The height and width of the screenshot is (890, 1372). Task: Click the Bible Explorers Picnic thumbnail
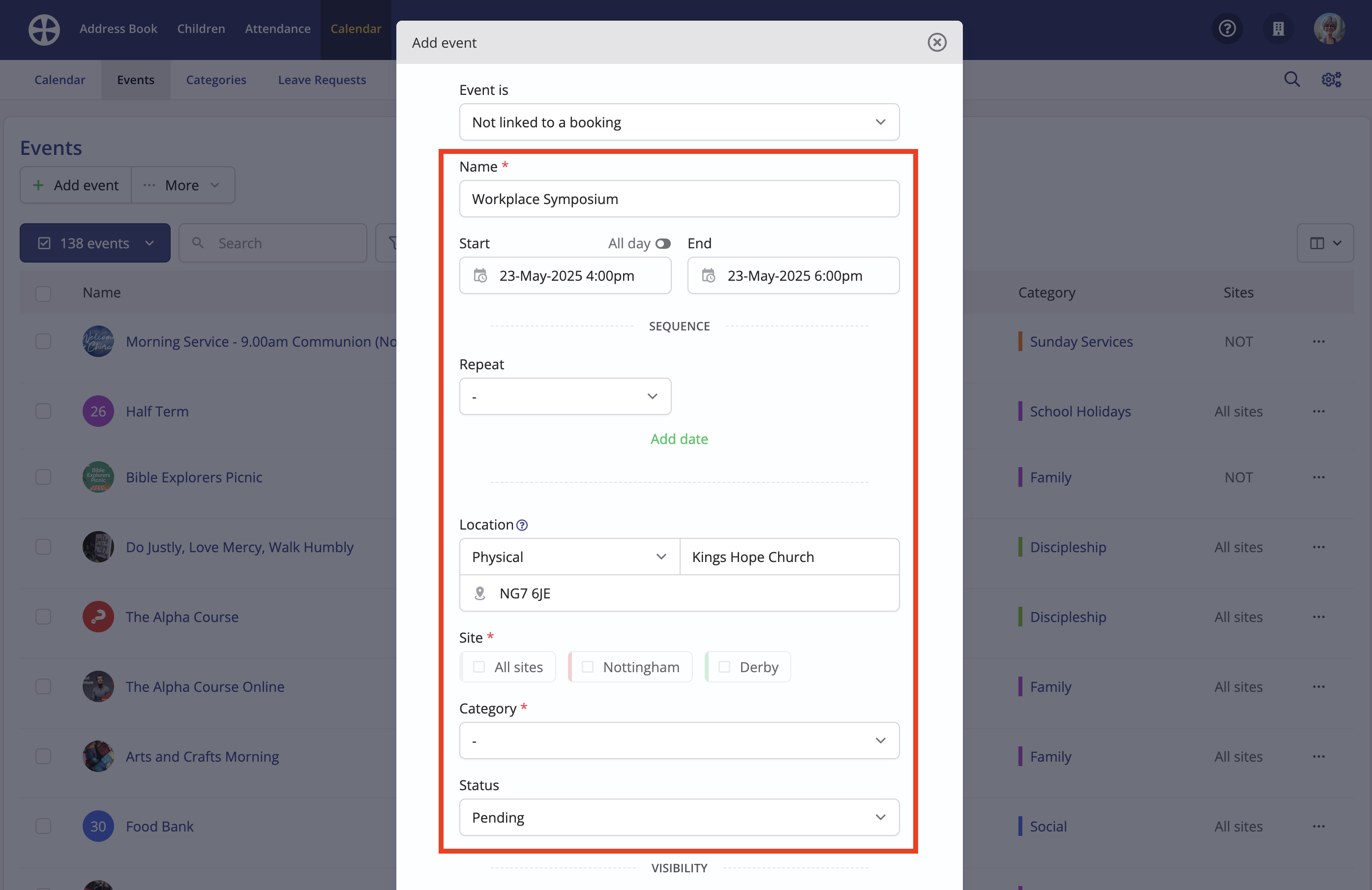coord(98,477)
